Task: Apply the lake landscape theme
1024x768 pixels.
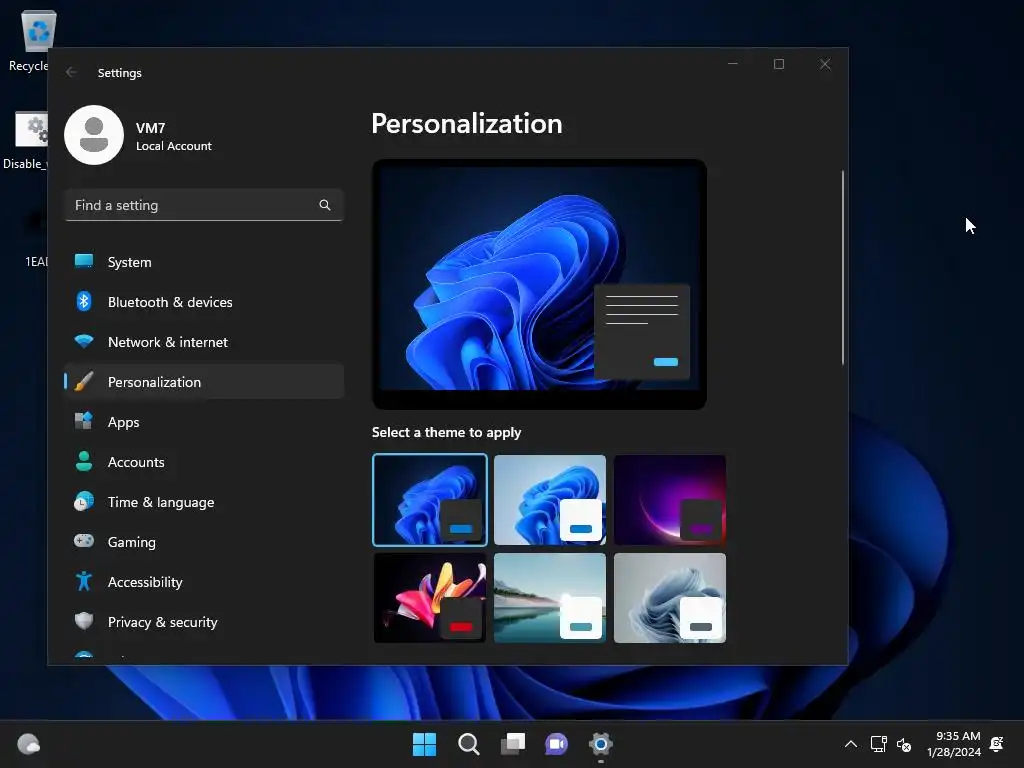Action: (550, 598)
